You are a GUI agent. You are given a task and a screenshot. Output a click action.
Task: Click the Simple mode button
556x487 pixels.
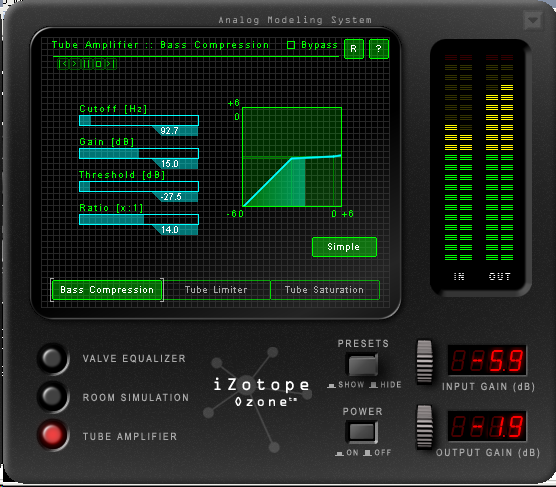pos(344,247)
